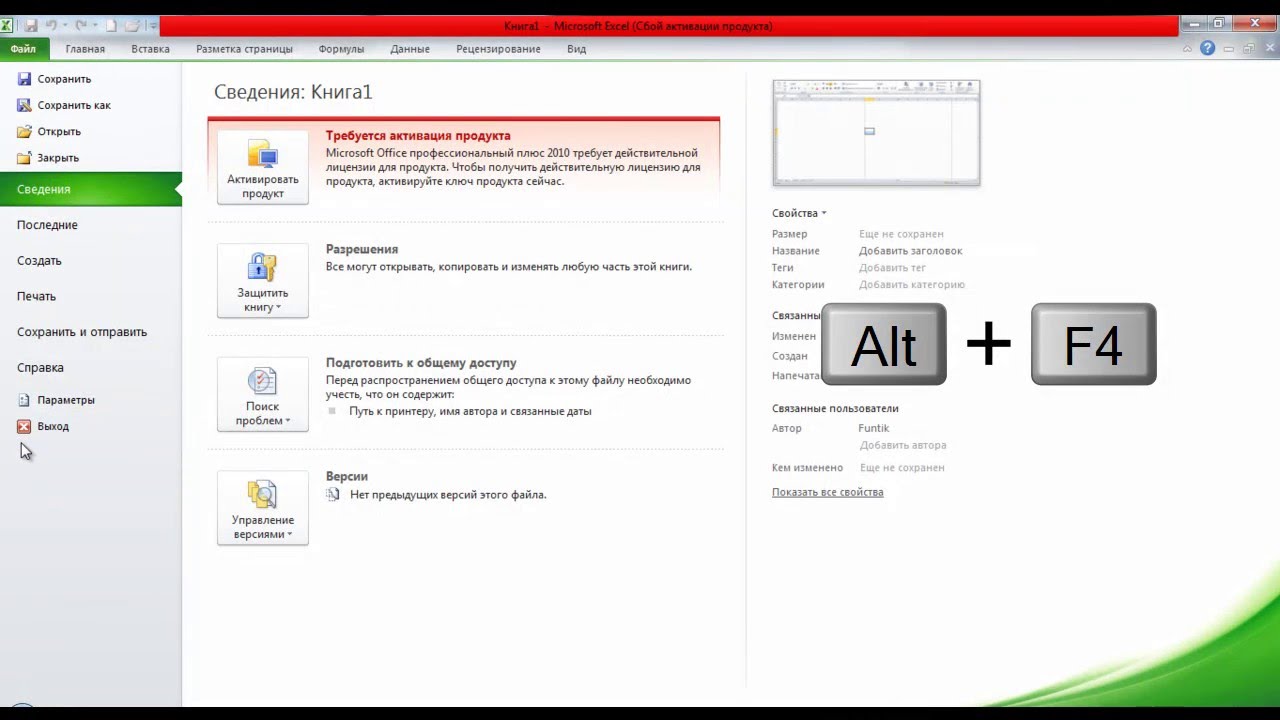Screen dimensions: 1280x720
Task: Open the Undo history dropdown arrow
Action: [x=64, y=26]
